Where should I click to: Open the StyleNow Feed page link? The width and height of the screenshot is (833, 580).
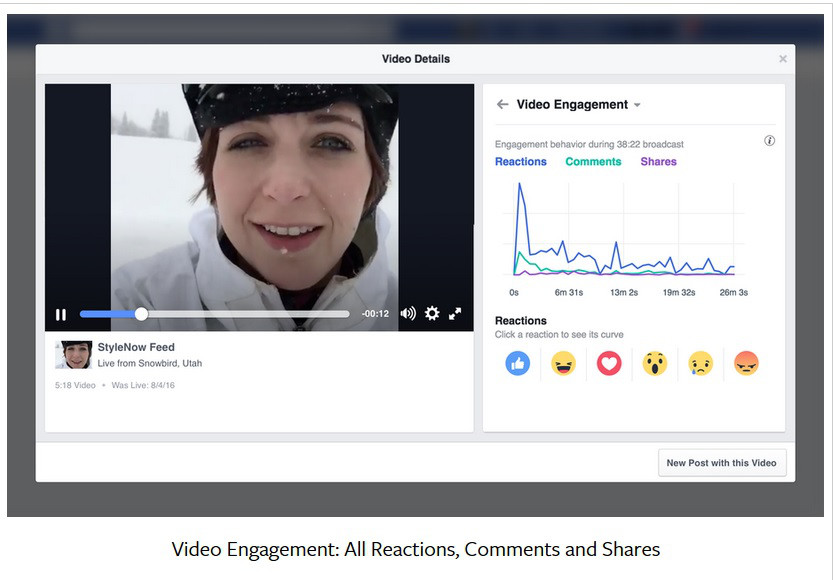point(135,348)
